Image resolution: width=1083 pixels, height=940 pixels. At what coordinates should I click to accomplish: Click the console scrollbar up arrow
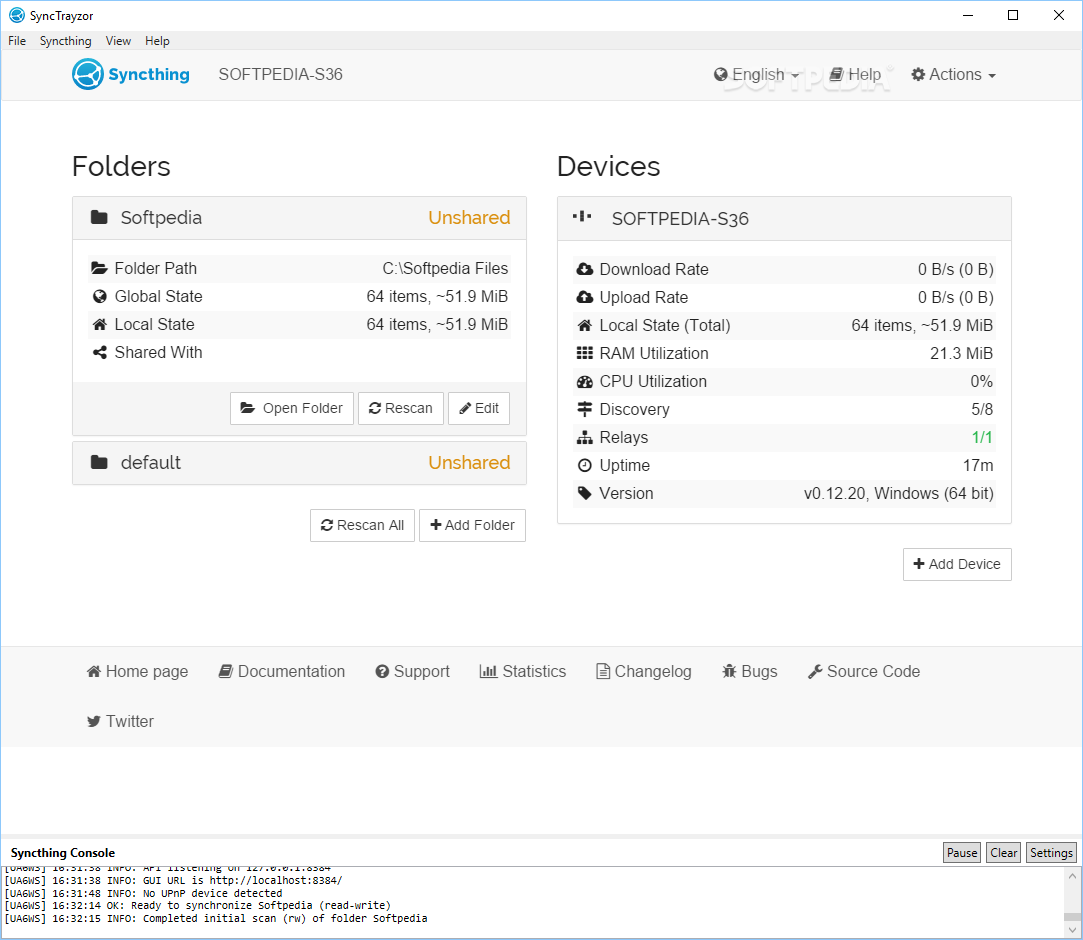tap(1072, 876)
